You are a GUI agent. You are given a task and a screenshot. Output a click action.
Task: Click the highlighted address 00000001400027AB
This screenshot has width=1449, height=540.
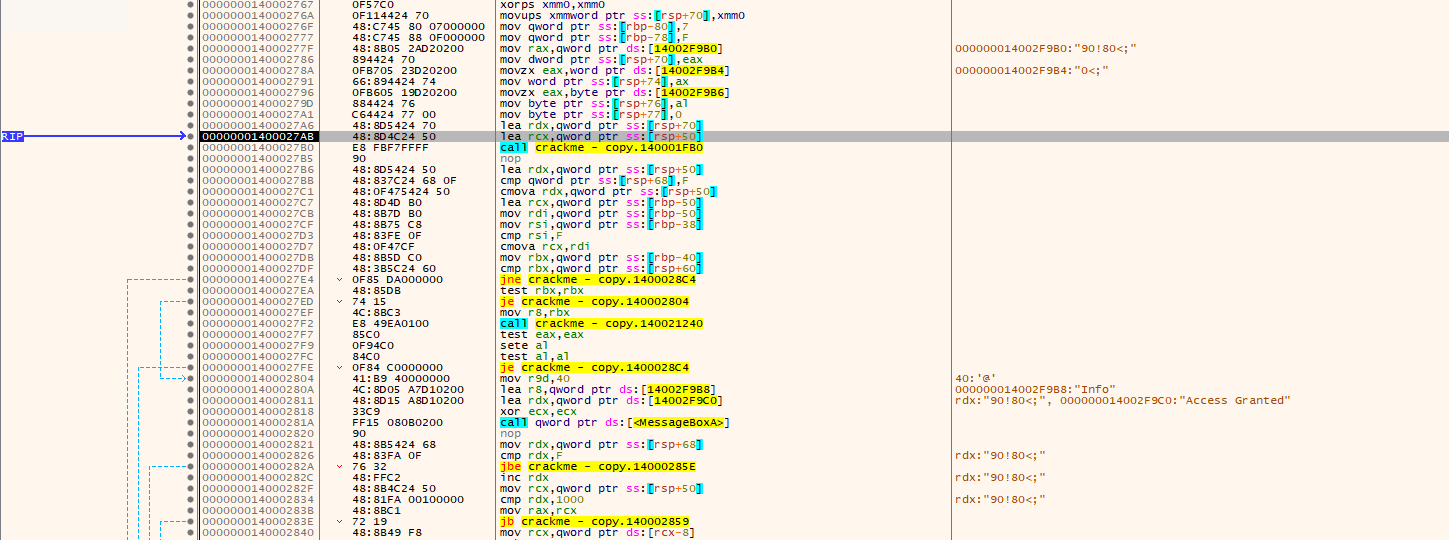[257, 136]
